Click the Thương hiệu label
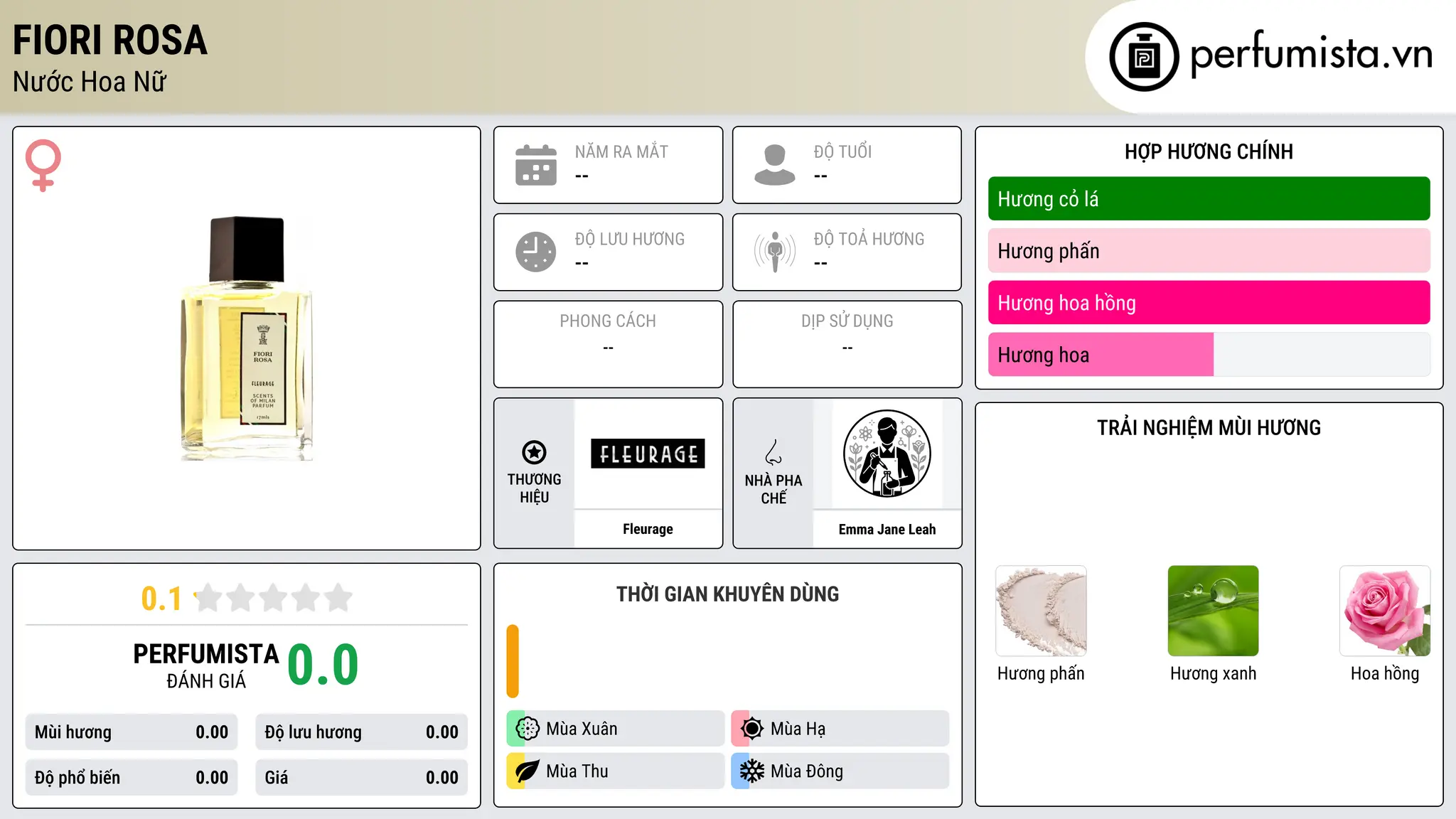The image size is (1456, 819). point(534,488)
